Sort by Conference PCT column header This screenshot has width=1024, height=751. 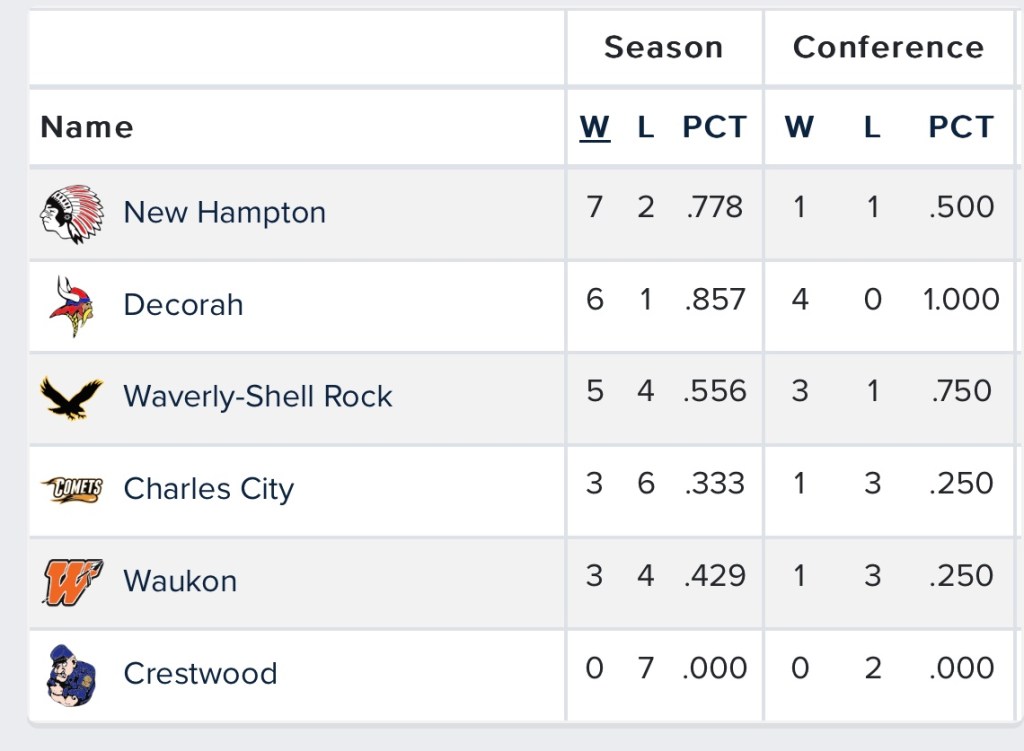961,128
